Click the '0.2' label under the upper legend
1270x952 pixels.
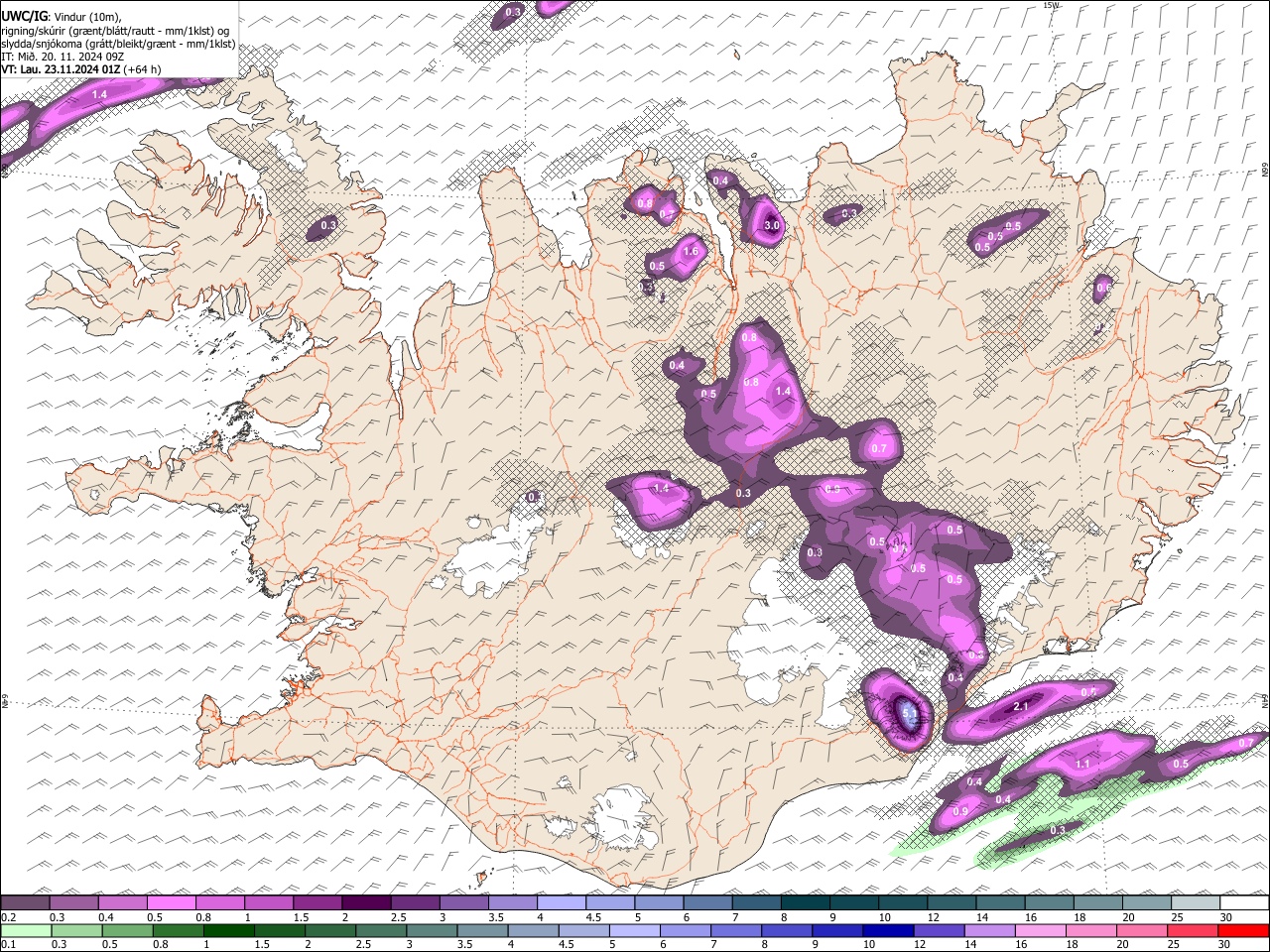coord(8,916)
